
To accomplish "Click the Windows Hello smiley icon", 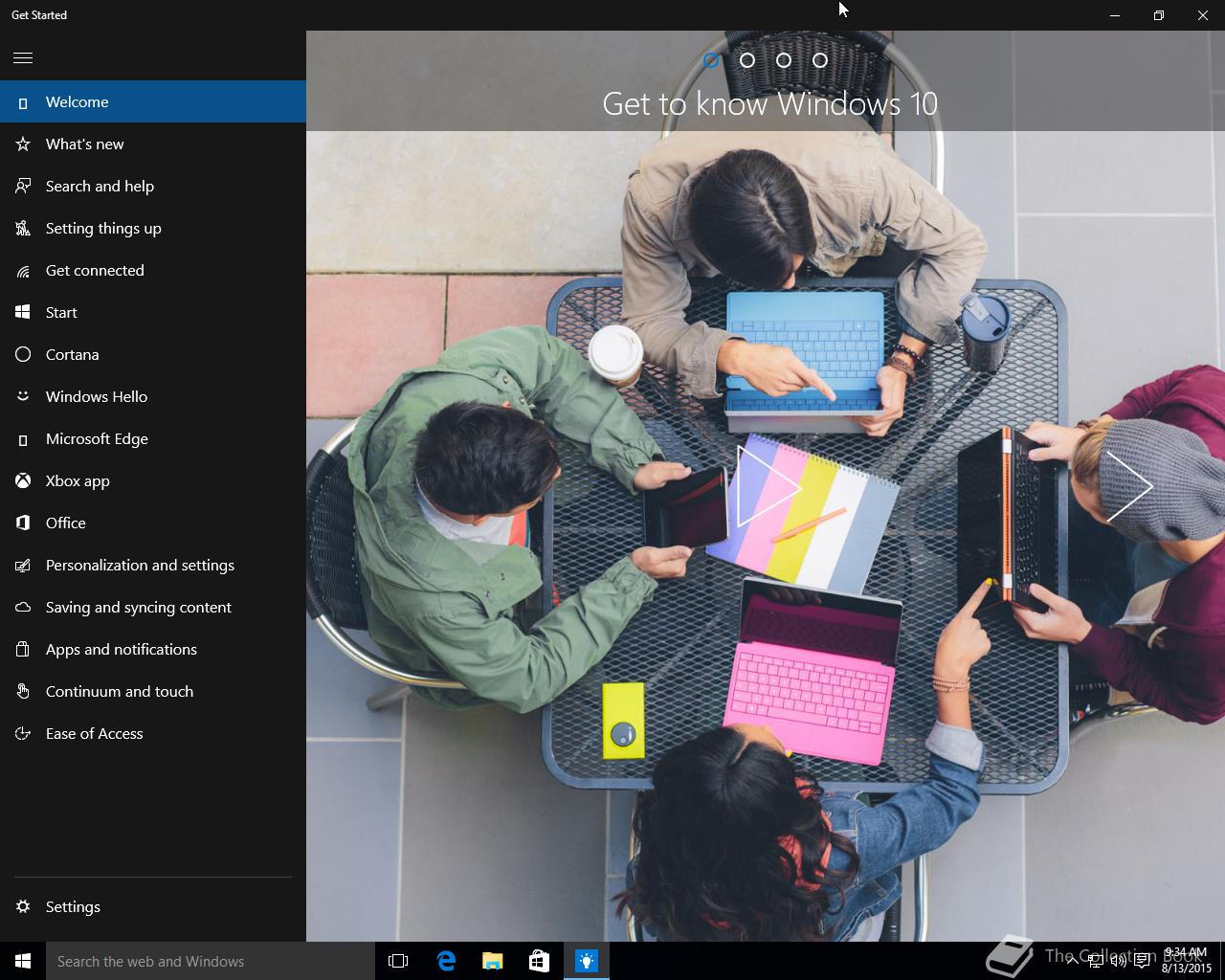I will (23, 397).
